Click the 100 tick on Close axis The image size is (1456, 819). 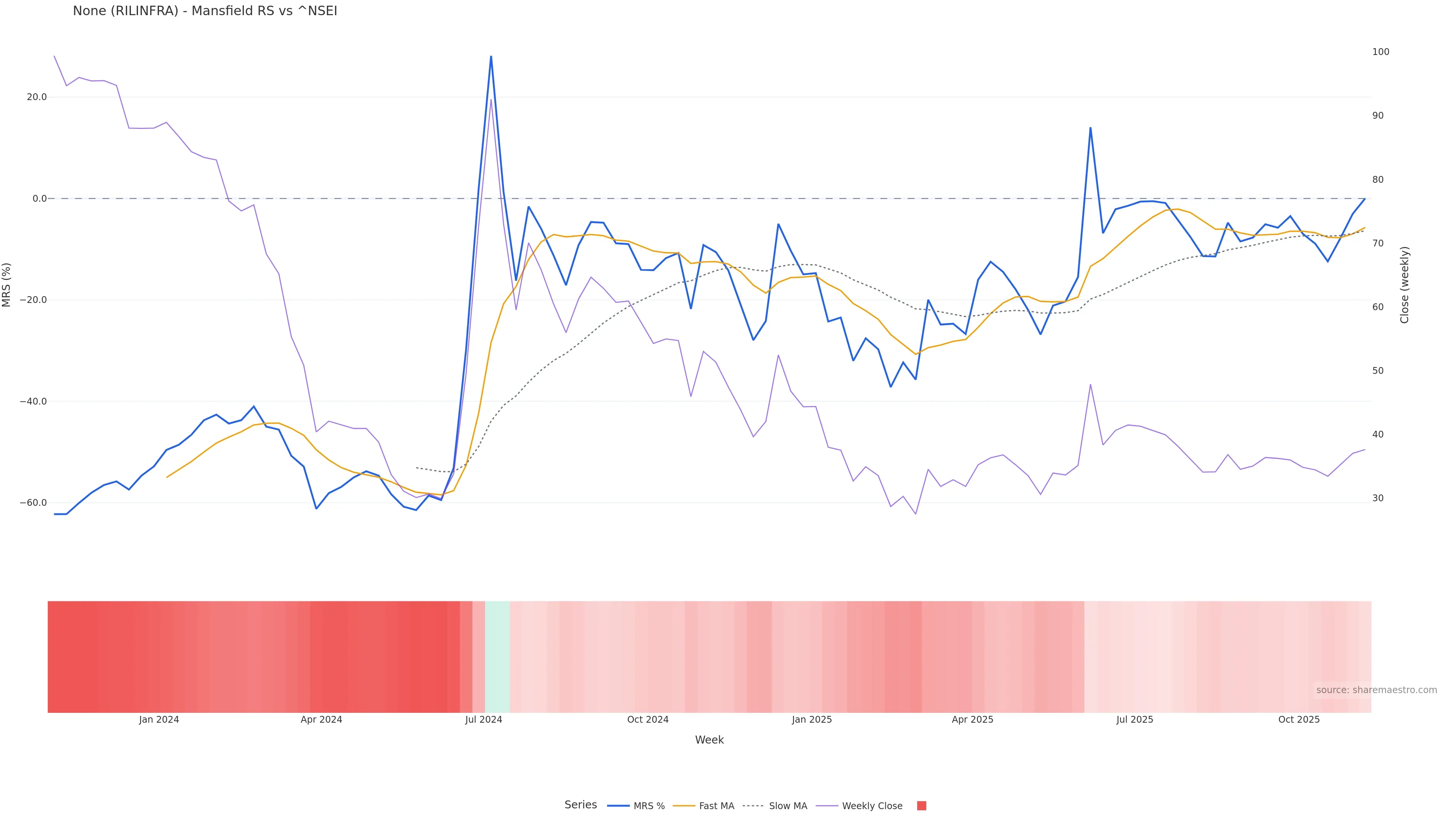point(1381,52)
